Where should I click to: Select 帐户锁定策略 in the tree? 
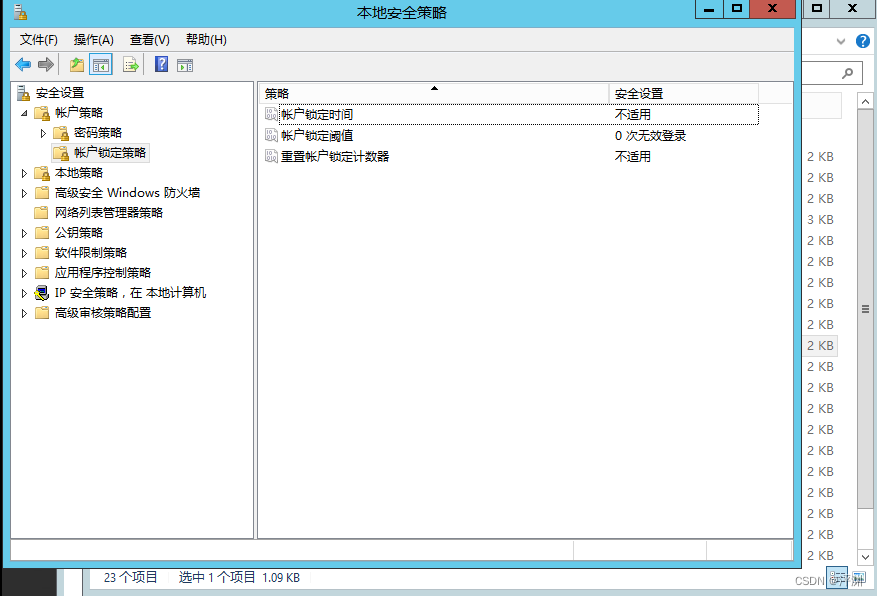tap(110, 153)
